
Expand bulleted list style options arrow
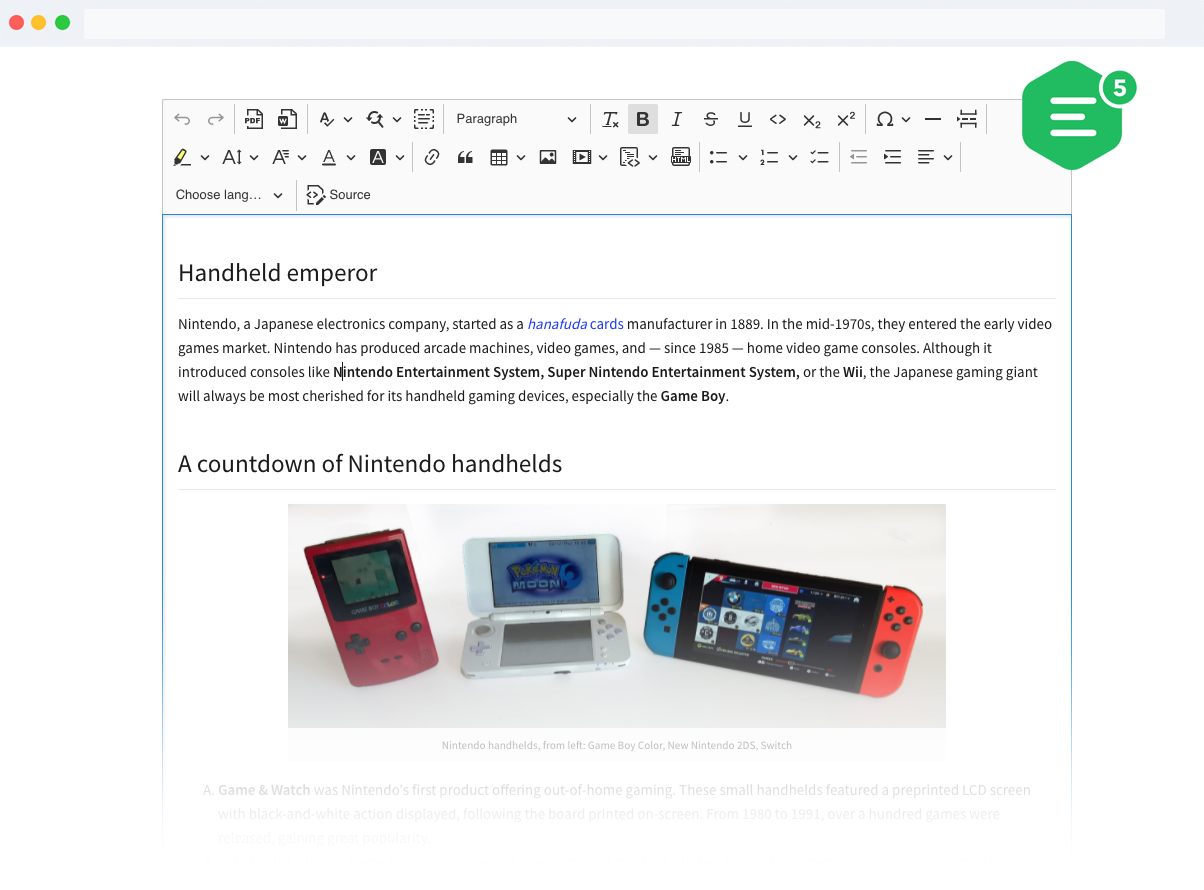[742, 157]
